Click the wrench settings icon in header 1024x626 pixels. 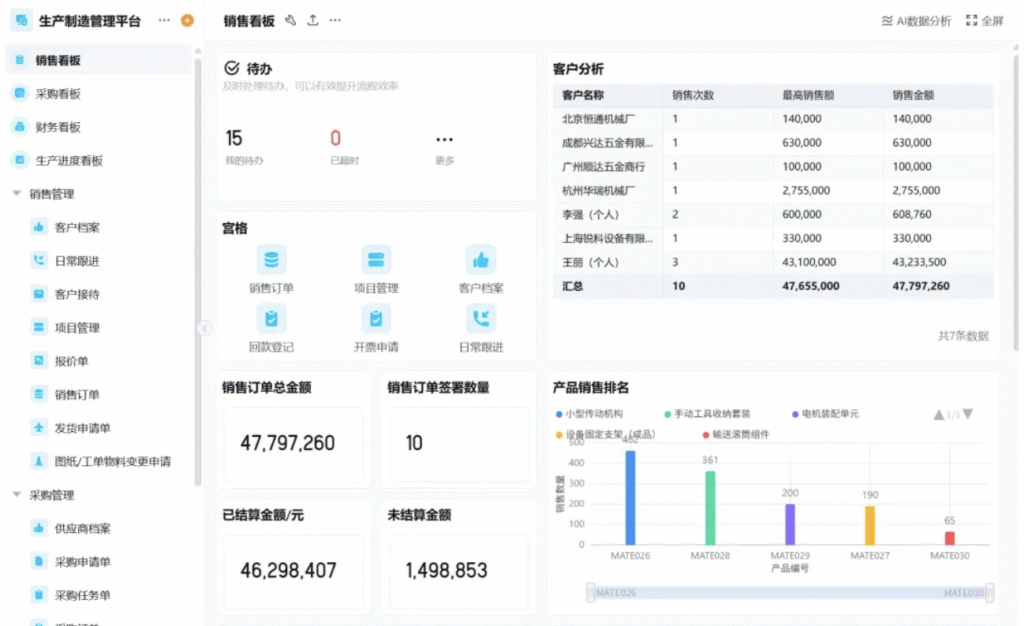point(291,20)
